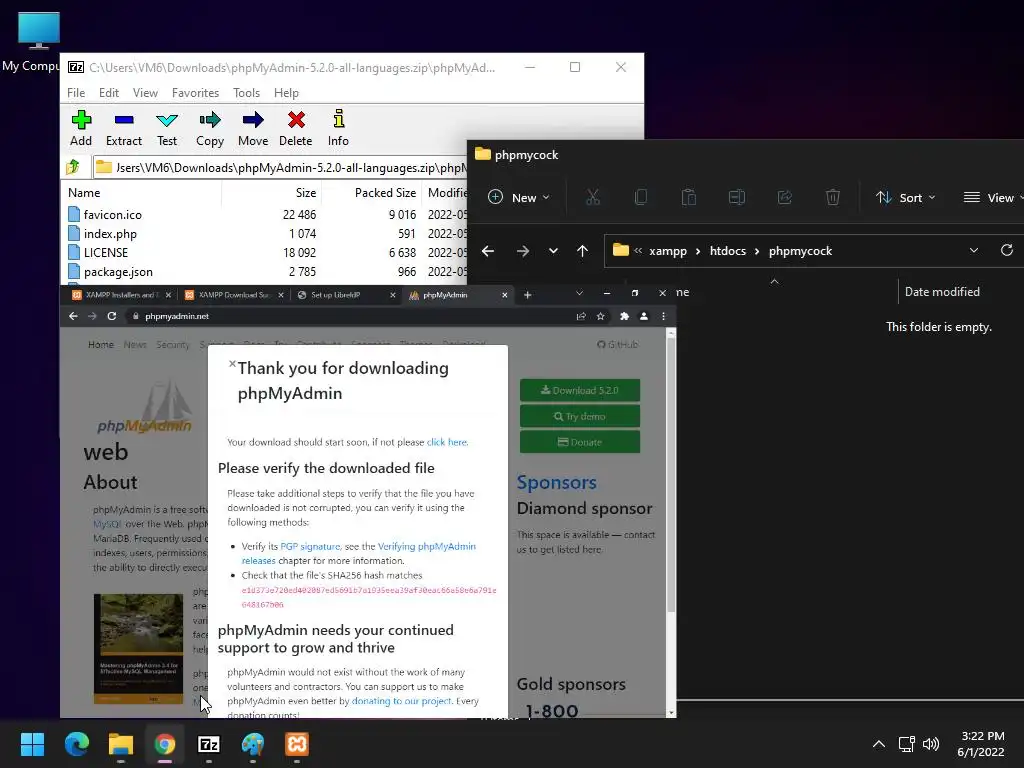This screenshot has height=768, width=1024.
Task: Click the Add button in 7-Zip toolbar
Action: tap(81, 128)
